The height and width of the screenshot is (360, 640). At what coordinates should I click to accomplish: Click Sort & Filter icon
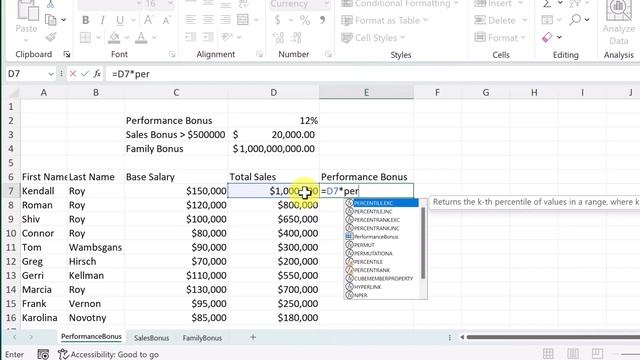tap(575, 4)
